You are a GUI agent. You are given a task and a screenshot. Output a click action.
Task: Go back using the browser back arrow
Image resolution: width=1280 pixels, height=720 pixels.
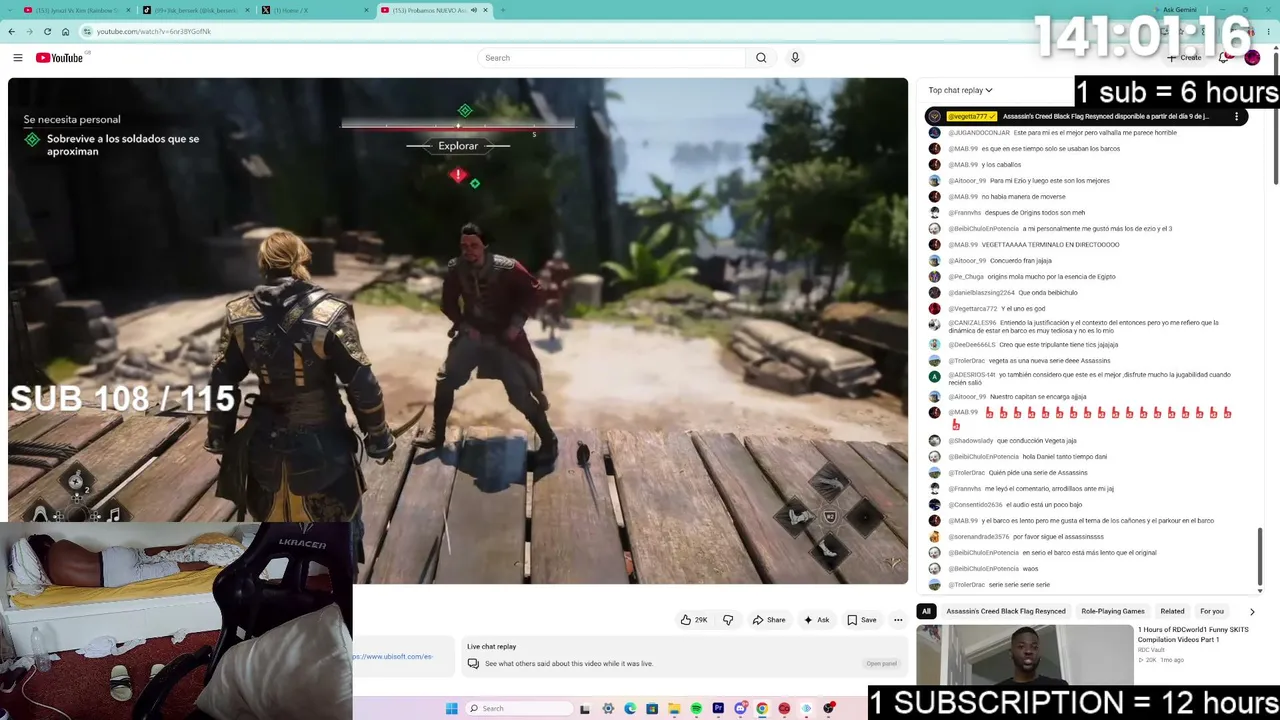[12, 31]
